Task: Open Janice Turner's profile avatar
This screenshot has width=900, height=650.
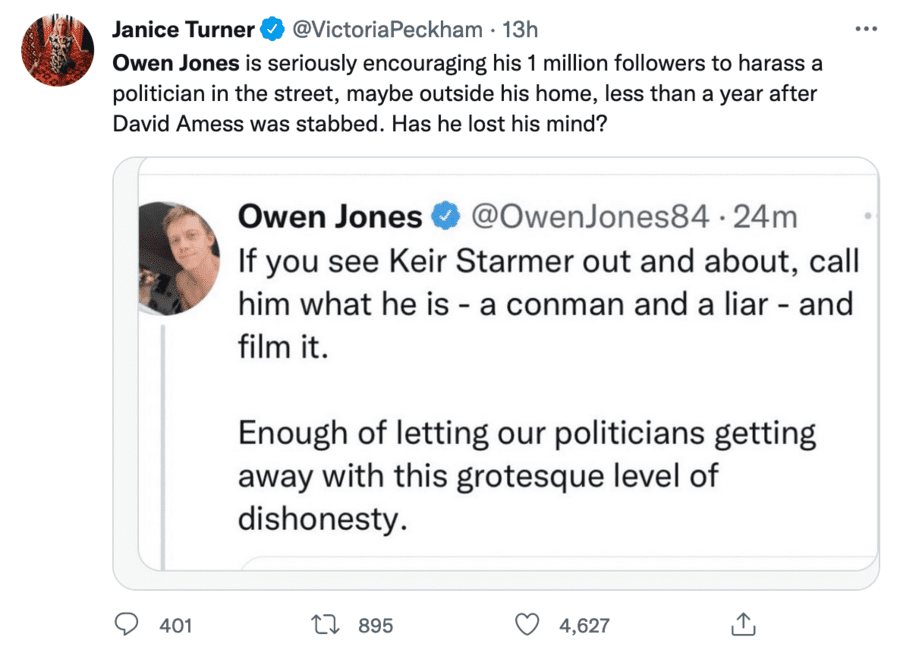Action: [58, 50]
